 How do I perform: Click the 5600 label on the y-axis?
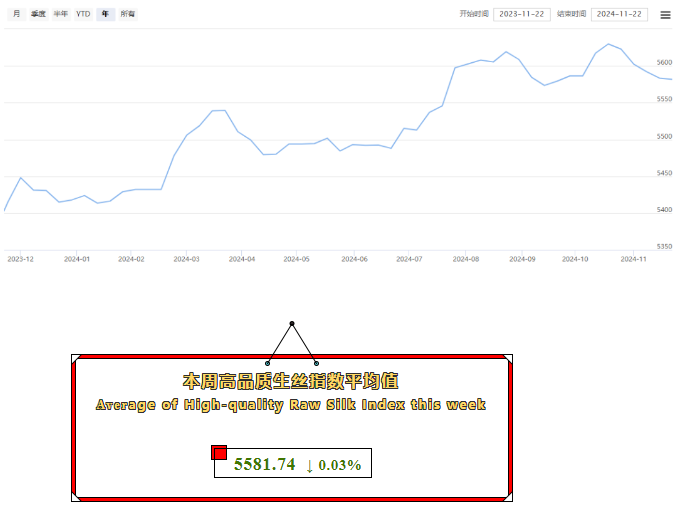[664, 62]
